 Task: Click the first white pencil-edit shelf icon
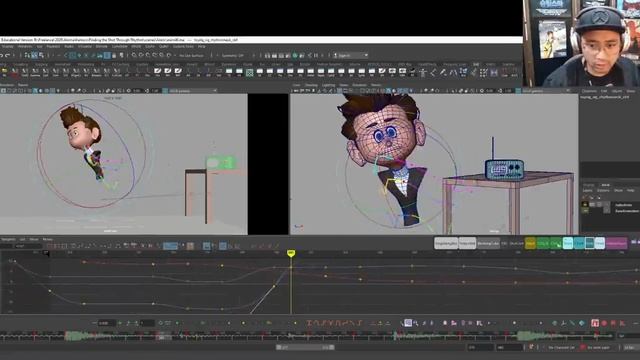point(158,72)
